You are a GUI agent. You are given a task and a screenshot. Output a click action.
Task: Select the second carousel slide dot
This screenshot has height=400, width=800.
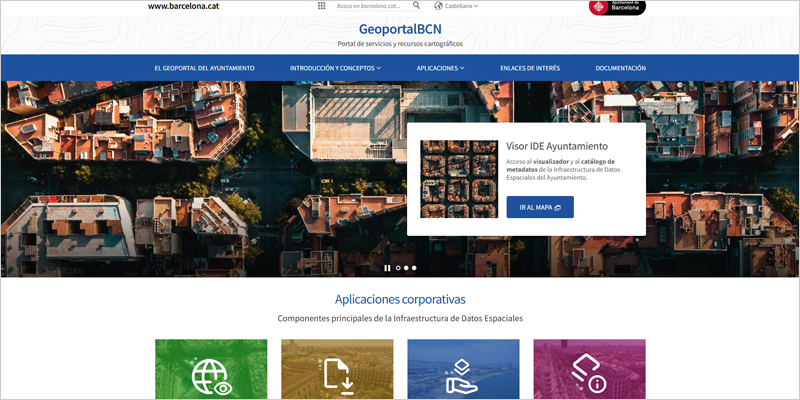[x=406, y=267]
